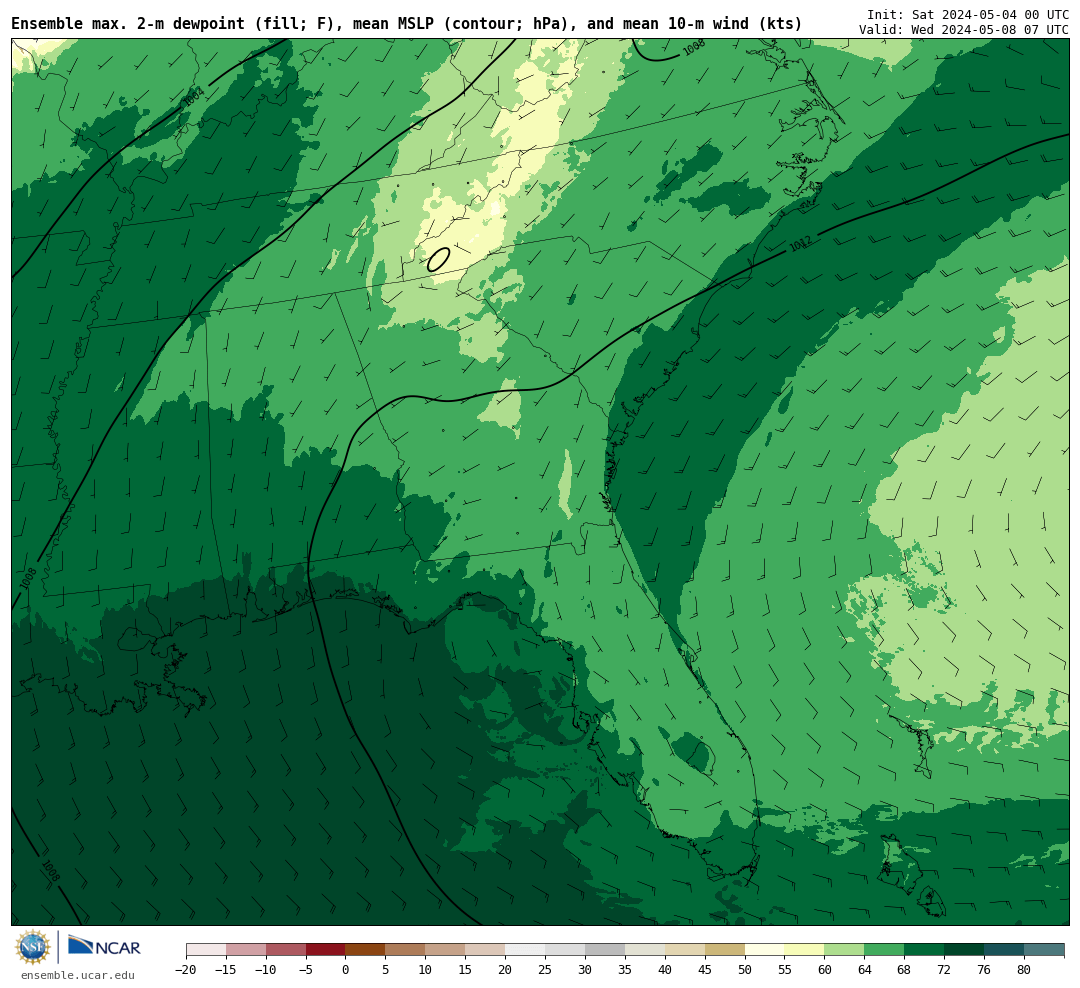Click the NSF logo
Image resolution: width=1080 pixels, height=988 pixels.
click(33, 947)
